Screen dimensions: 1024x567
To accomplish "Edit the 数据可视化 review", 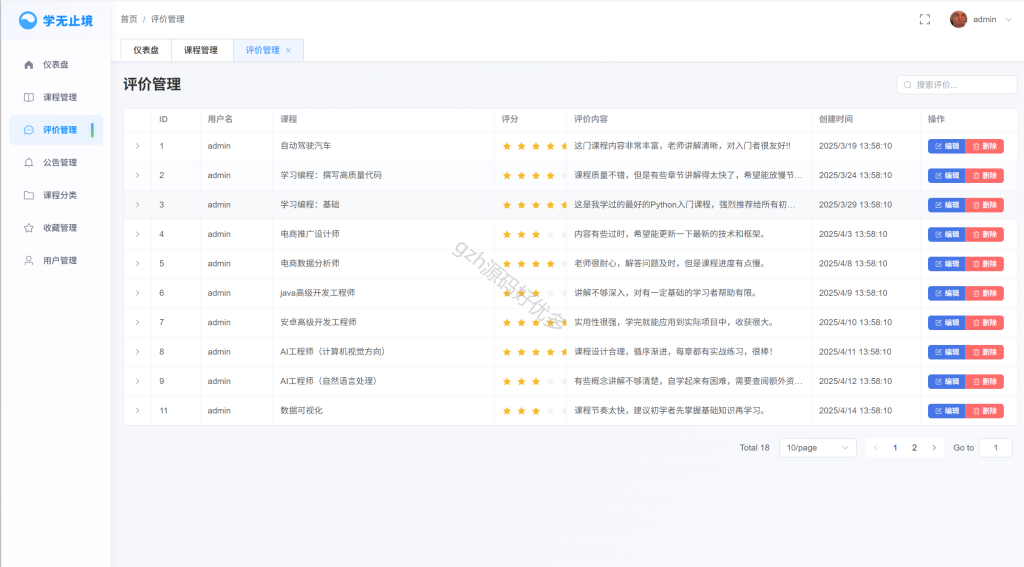I will coord(946,411).
